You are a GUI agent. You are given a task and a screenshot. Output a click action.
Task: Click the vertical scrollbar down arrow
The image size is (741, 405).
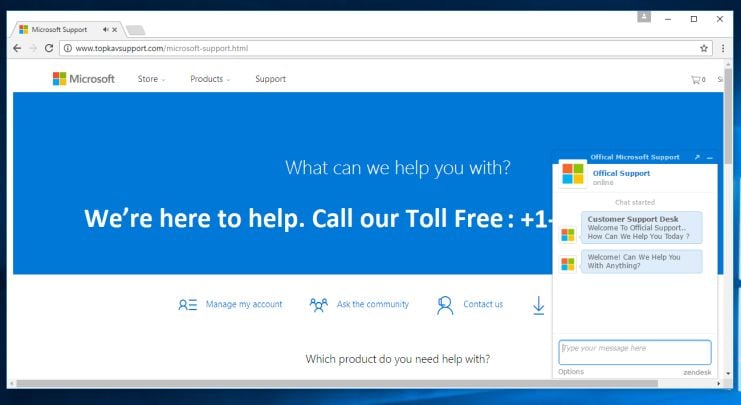pos(728,373)
